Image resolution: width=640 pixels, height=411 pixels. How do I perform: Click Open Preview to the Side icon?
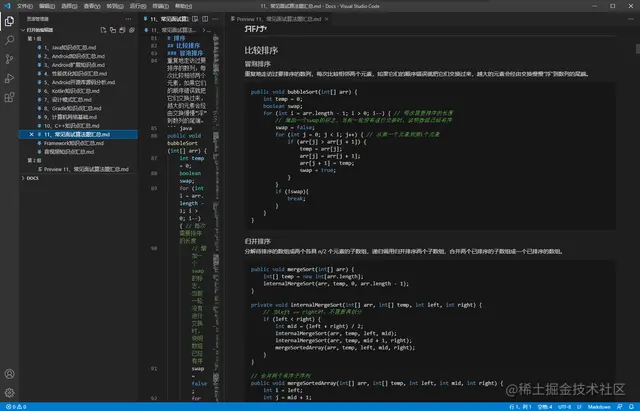coord(195,19)
